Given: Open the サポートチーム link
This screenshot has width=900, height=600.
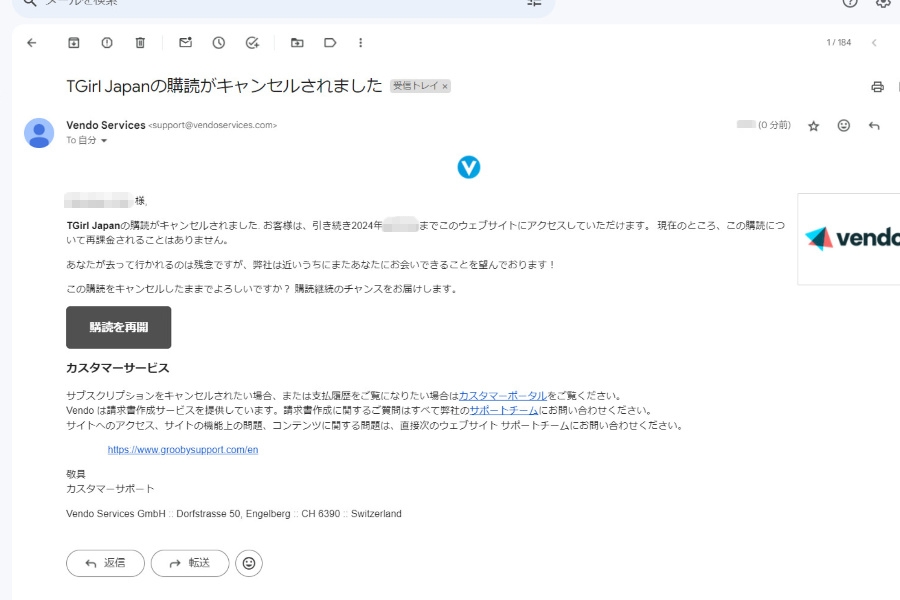Looking at the screenshot, I should pos(504,411).
